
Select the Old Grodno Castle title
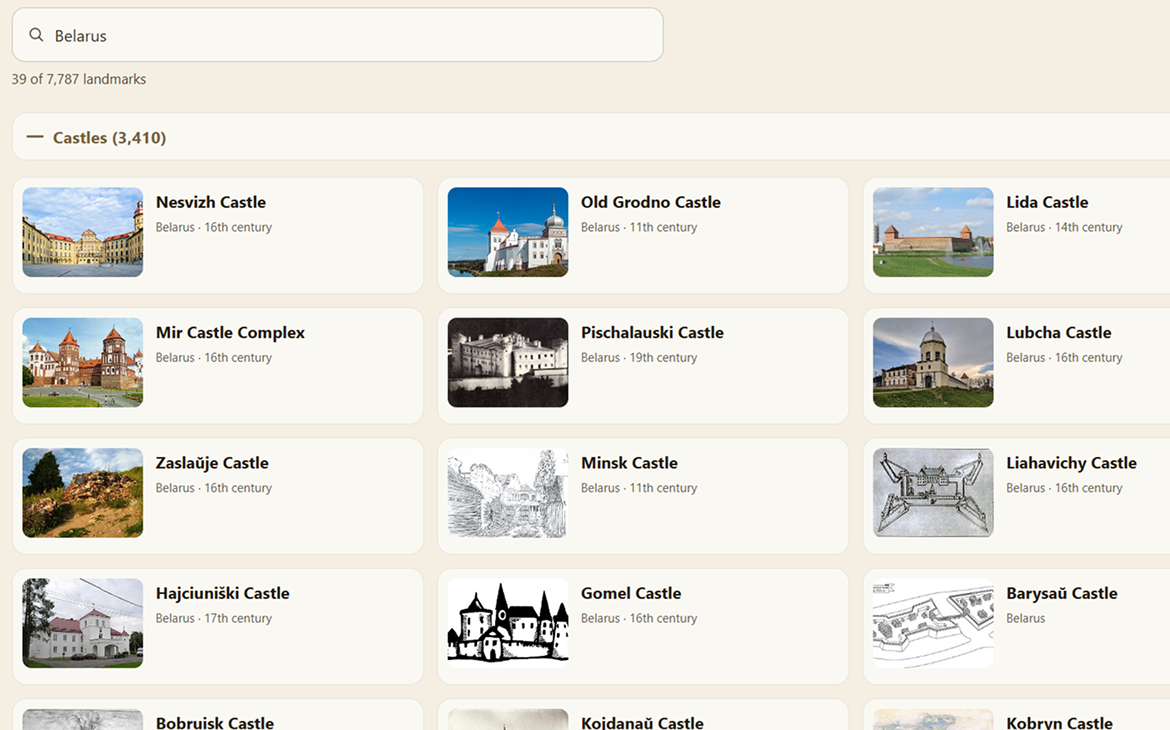[651, 202]
